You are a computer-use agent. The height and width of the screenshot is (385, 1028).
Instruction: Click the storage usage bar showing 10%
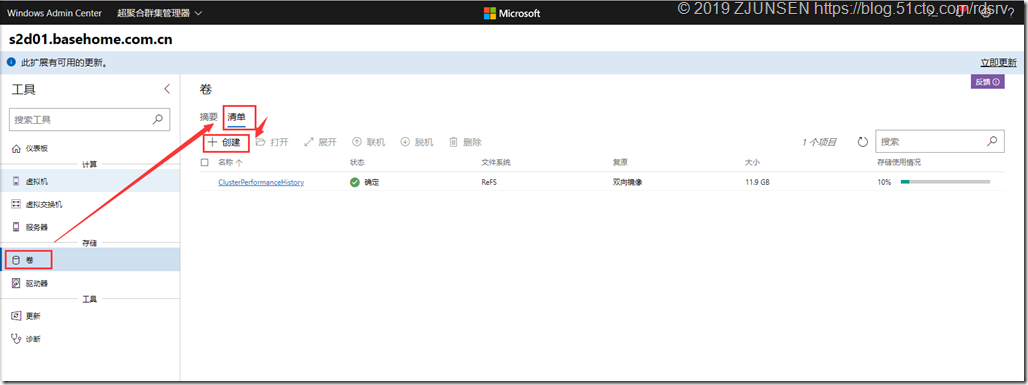point(945,182)
